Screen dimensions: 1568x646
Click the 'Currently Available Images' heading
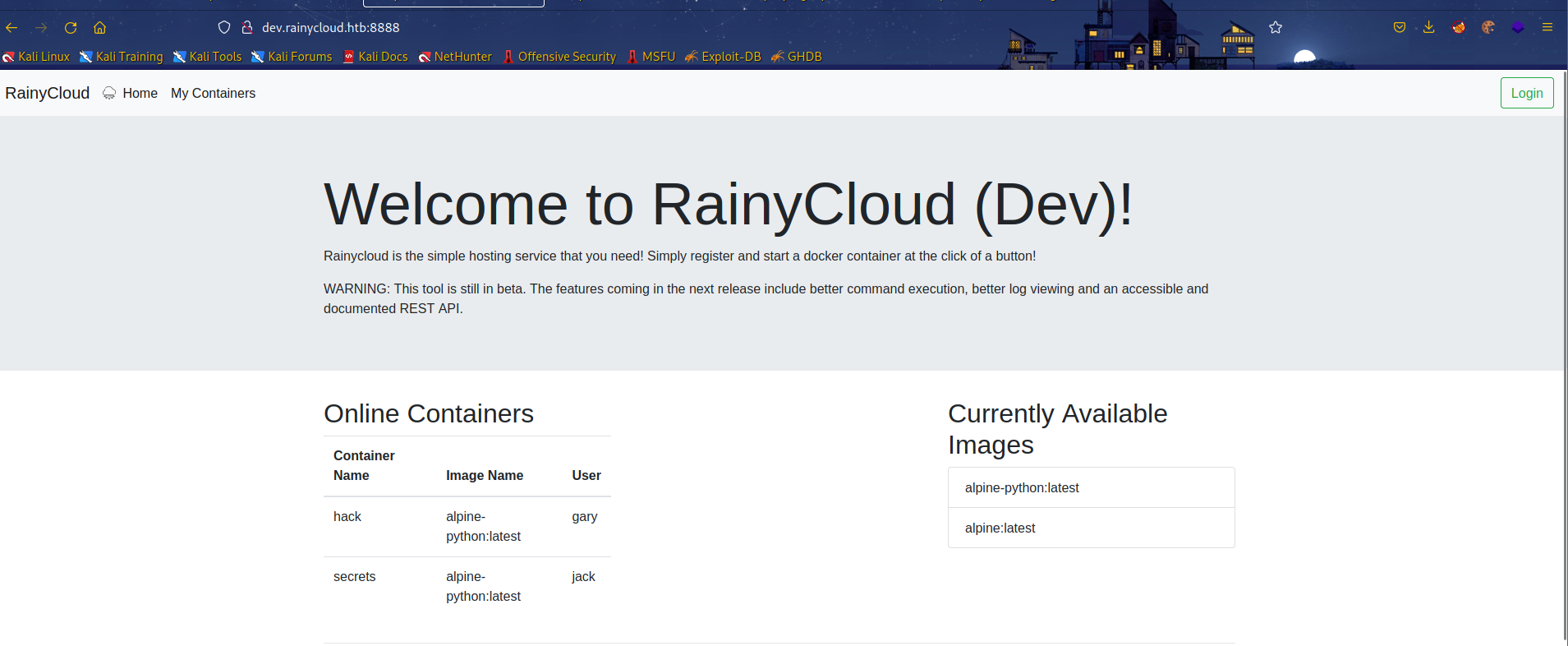tap(1058, 429)
